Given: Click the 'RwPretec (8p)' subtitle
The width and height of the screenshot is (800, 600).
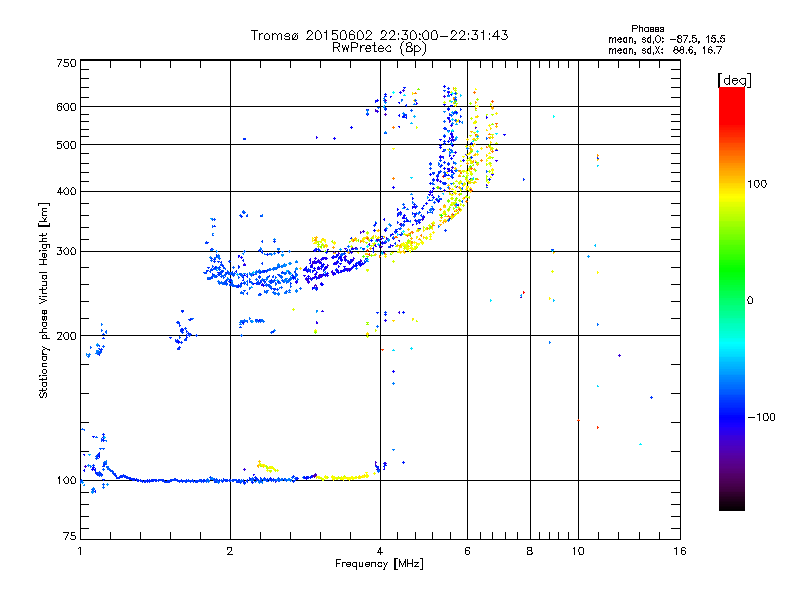Looking at the screenshot, I should (379, 48).
